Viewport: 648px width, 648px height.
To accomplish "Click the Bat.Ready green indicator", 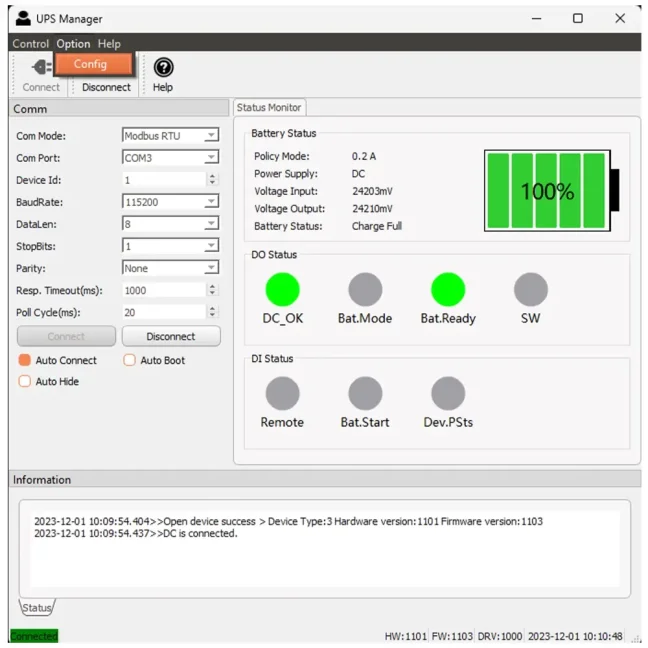I will (x=448, y=290).
